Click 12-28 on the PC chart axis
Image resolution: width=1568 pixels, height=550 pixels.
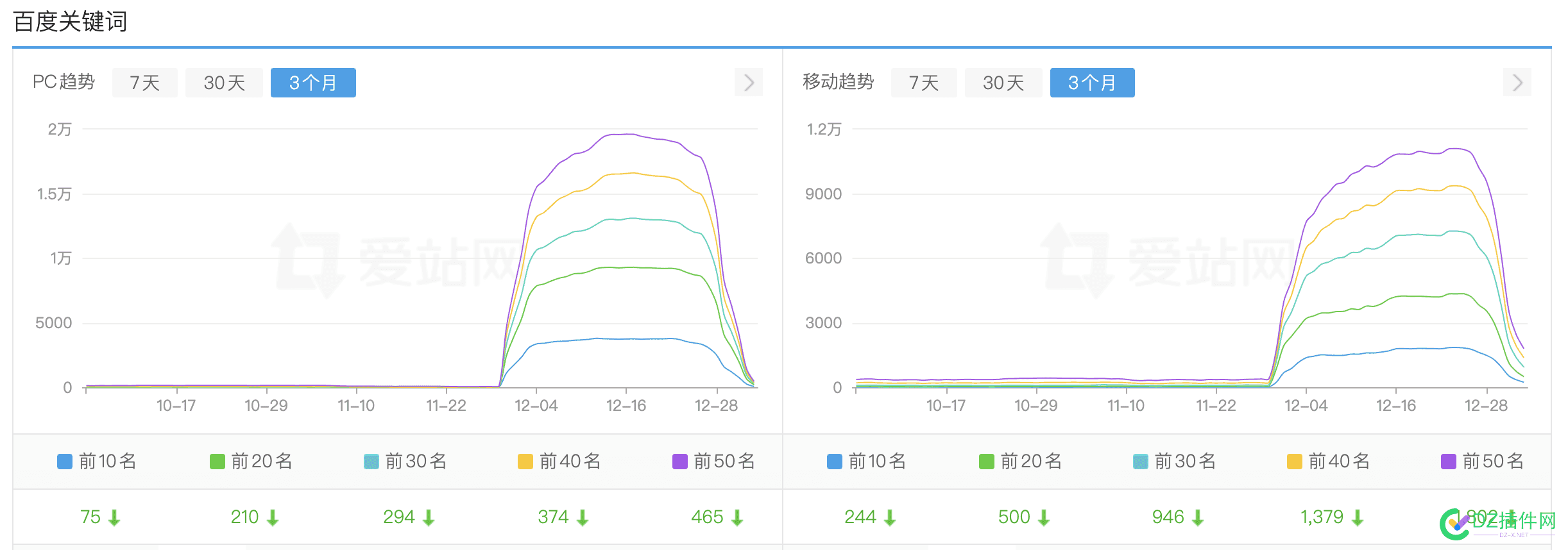click(717, 406)
